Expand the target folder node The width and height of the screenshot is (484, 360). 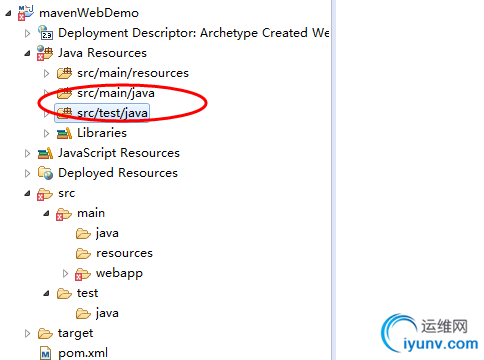pyautogui.click(x=27, y=333)
